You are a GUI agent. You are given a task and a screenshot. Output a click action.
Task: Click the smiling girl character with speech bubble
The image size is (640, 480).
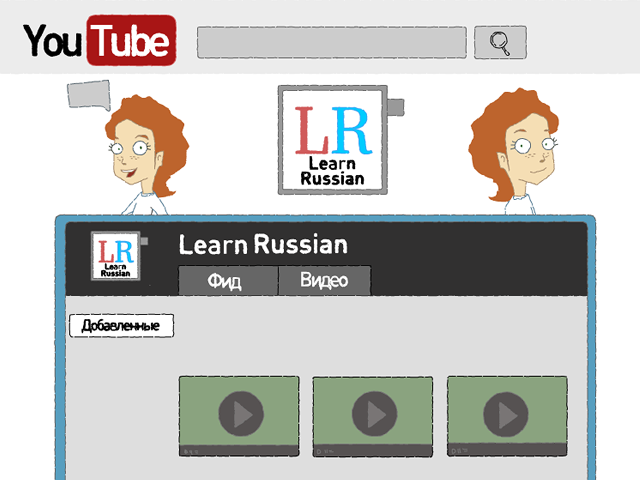click(x=146, y=155)
